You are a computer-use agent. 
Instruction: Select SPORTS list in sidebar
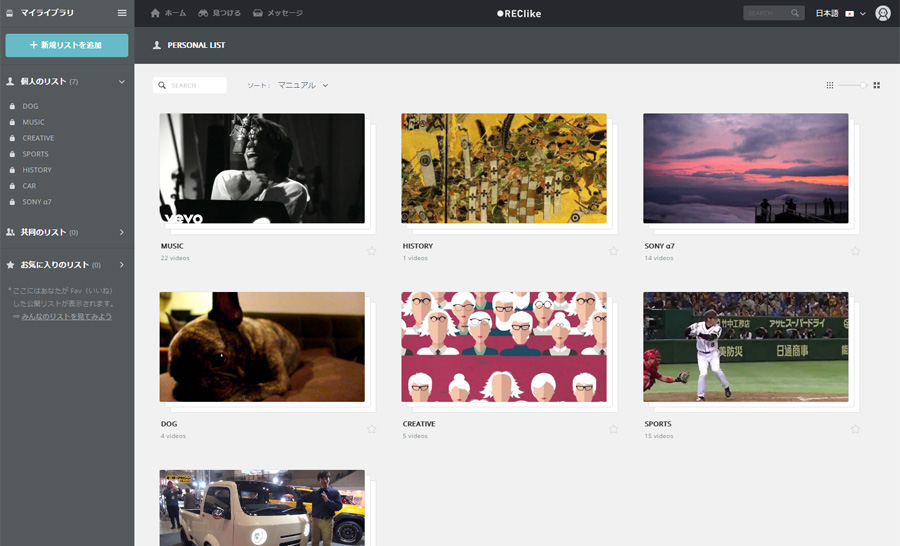pyautogui.click(x=36, y=154)
